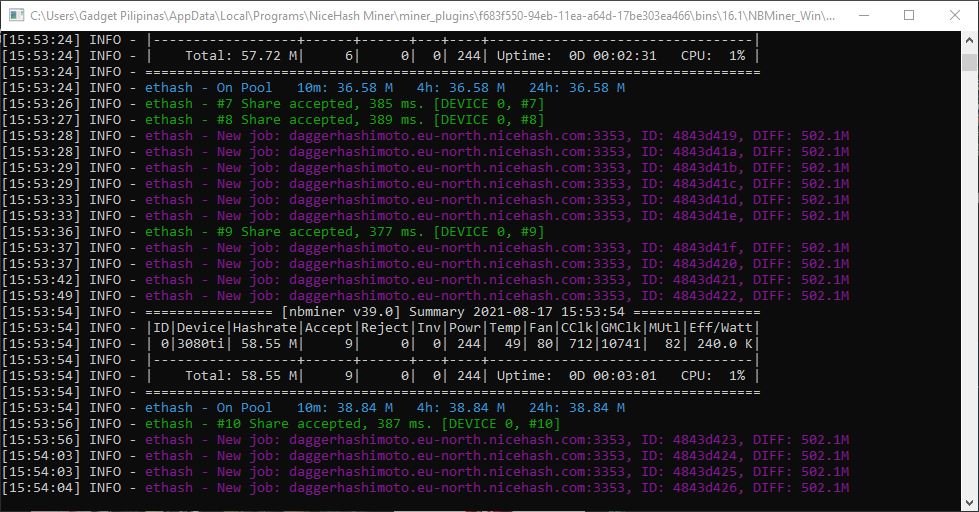Click the window title path text
The height and width of the screenshot is (512, 979).
tap(432, 16)
